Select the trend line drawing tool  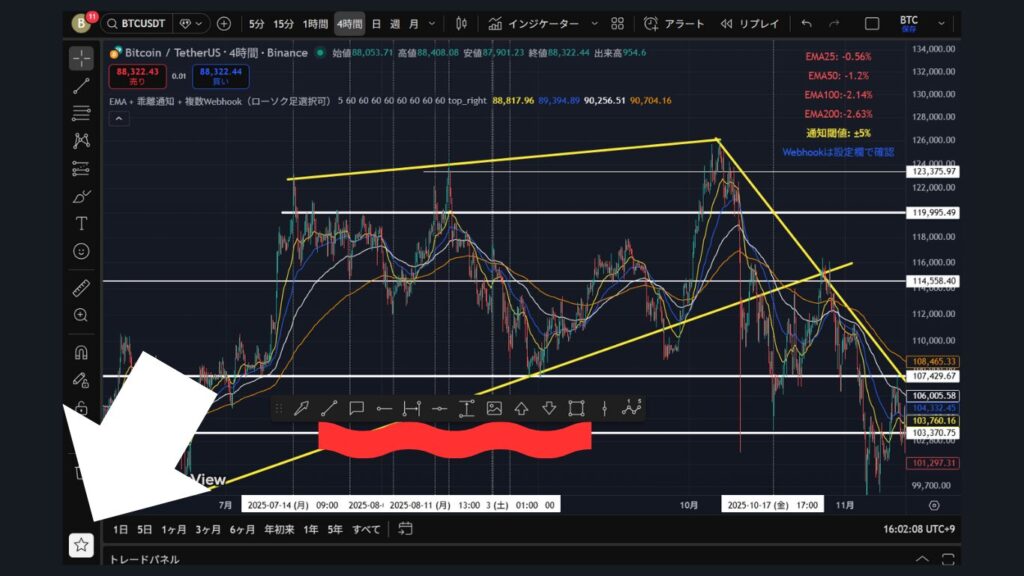81,86
